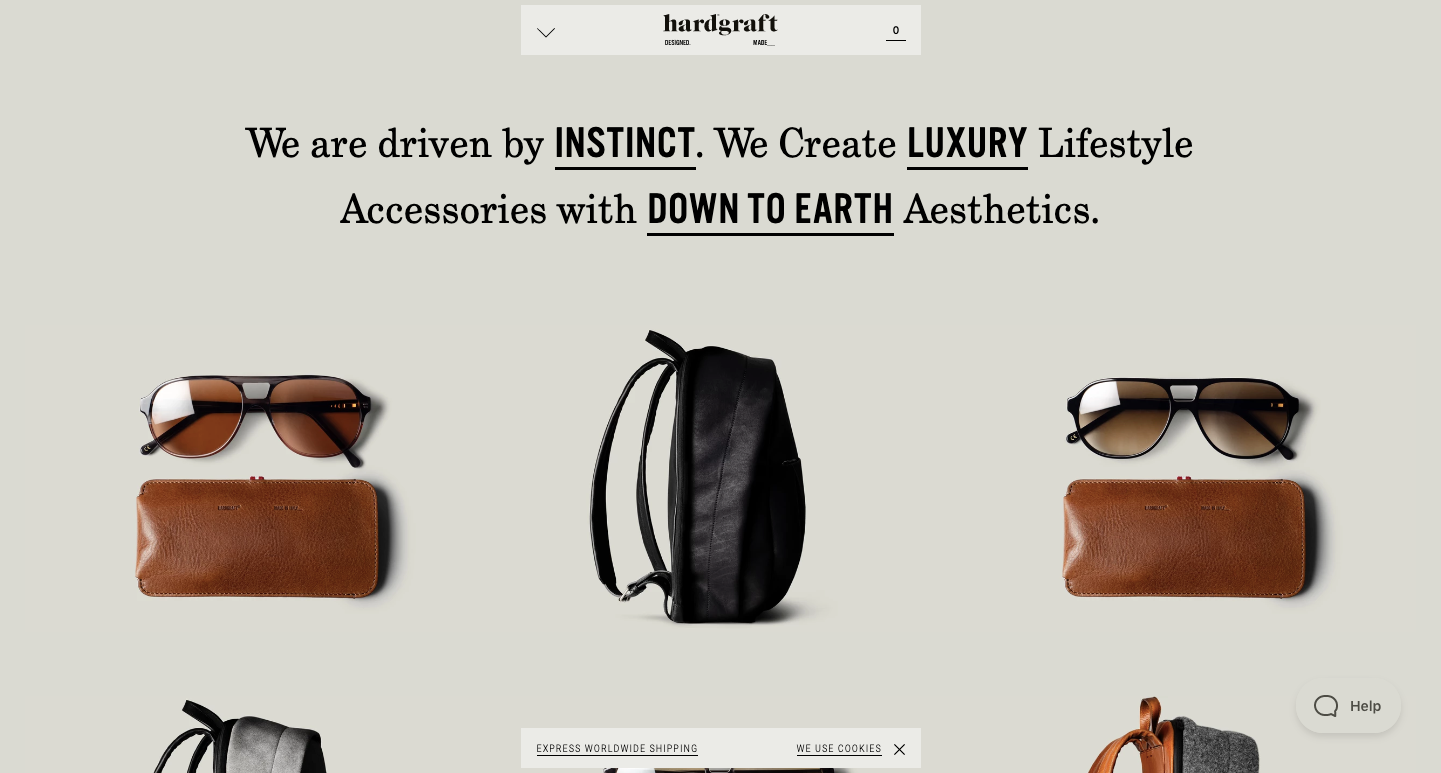Open the We Use Cookies link
The width and height of the screenshot is (1441, 773).
coord(839,749)
